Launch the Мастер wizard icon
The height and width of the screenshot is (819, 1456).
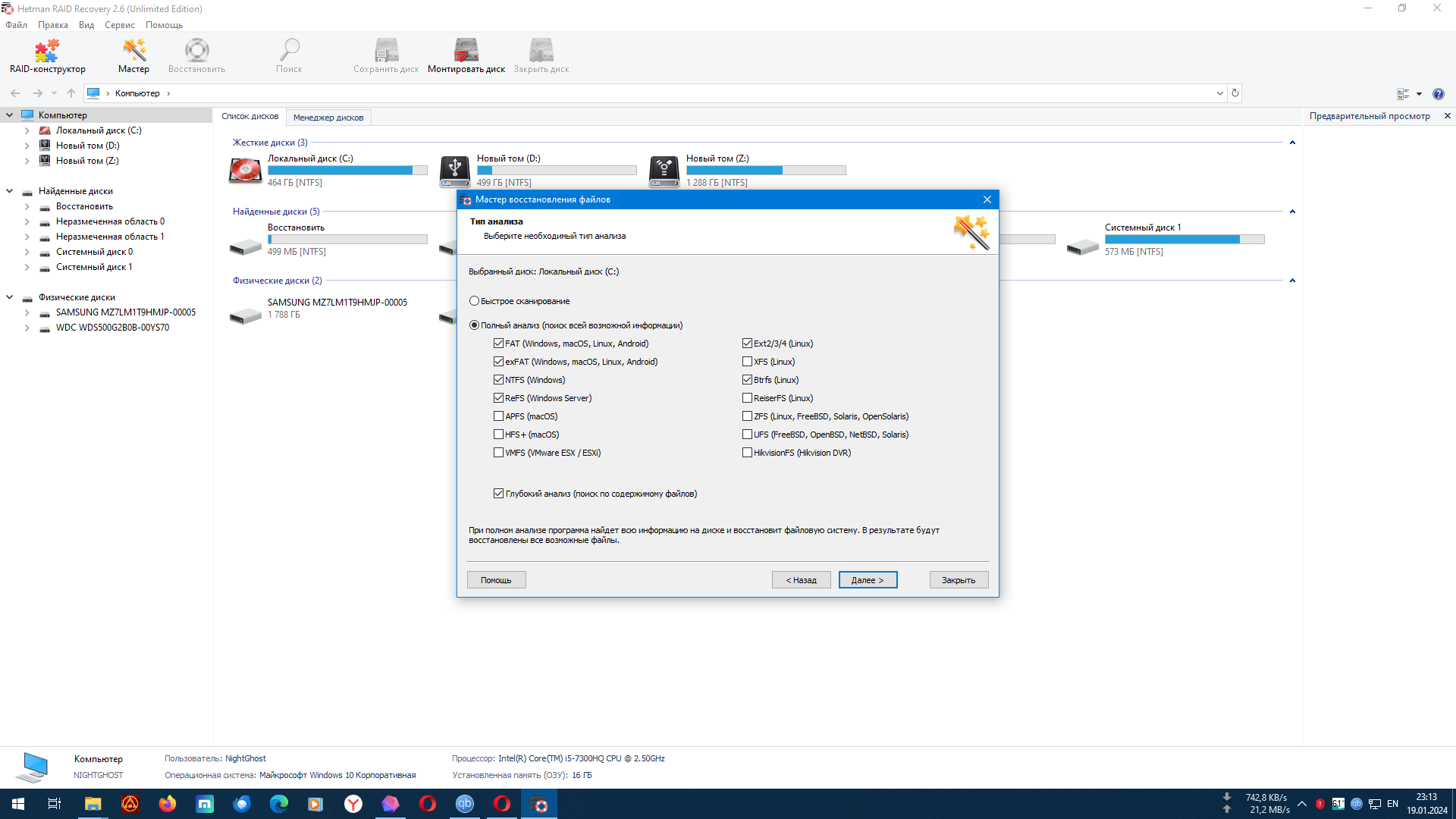pyautogui.click(x=134, y=55)
